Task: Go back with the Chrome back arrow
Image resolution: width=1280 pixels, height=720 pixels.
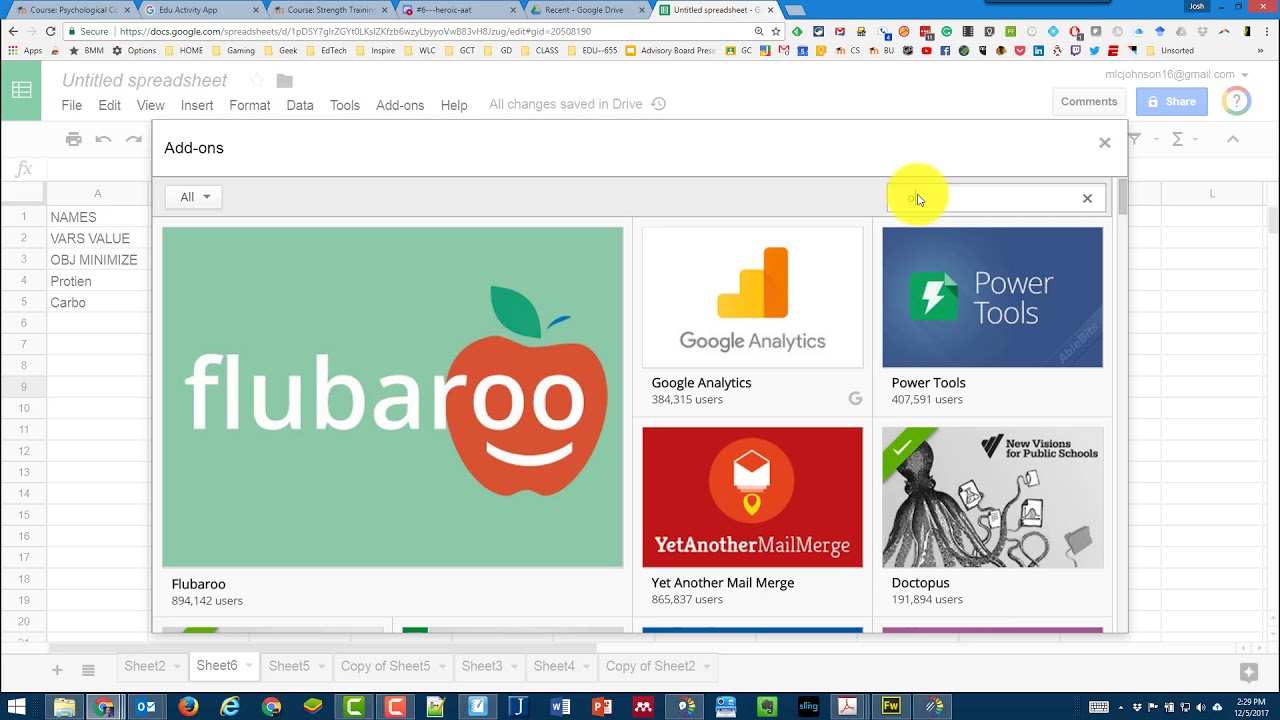Action: 14,31
